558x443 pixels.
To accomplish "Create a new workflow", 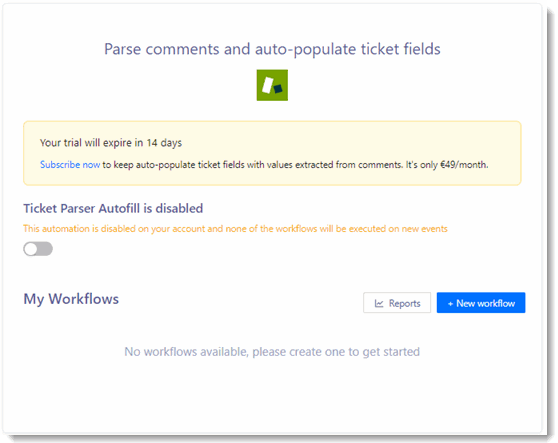I will point(481,303).
